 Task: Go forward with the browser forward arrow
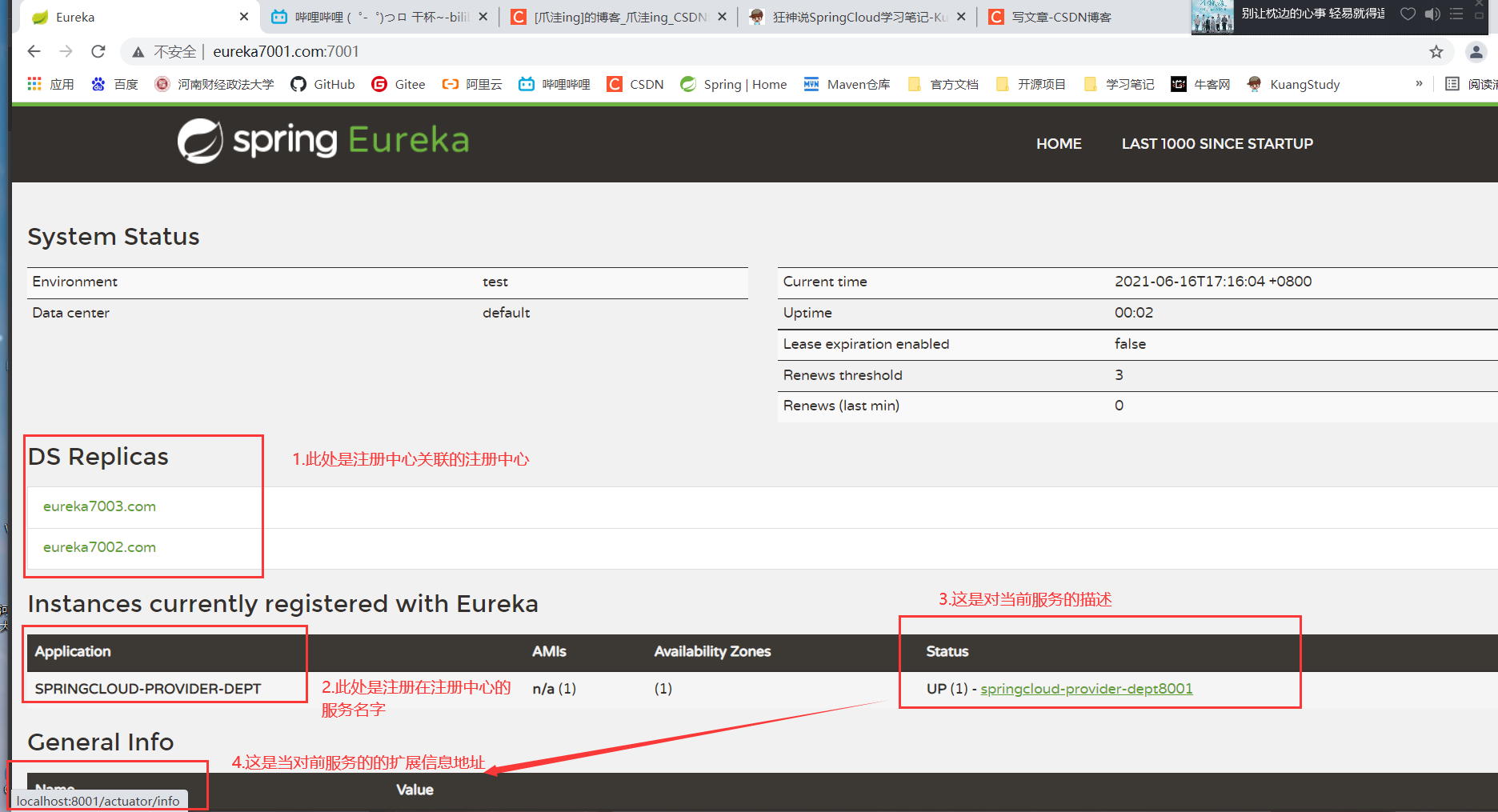click(x=66, y=51)
